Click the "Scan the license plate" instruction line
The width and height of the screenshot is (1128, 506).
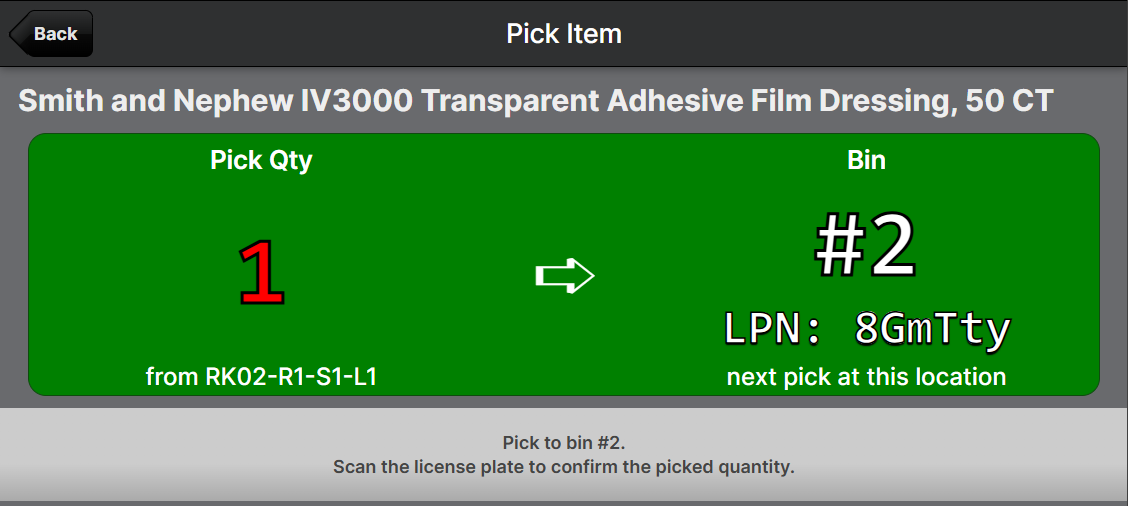click(564, 466)
